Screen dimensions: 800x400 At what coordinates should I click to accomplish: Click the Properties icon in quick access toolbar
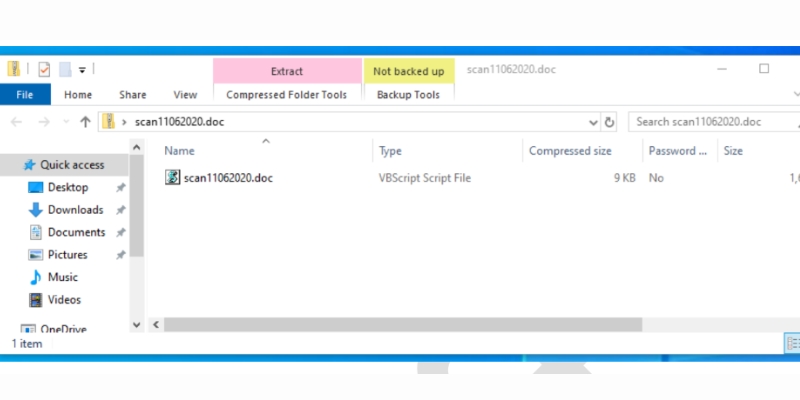point(44,70)
